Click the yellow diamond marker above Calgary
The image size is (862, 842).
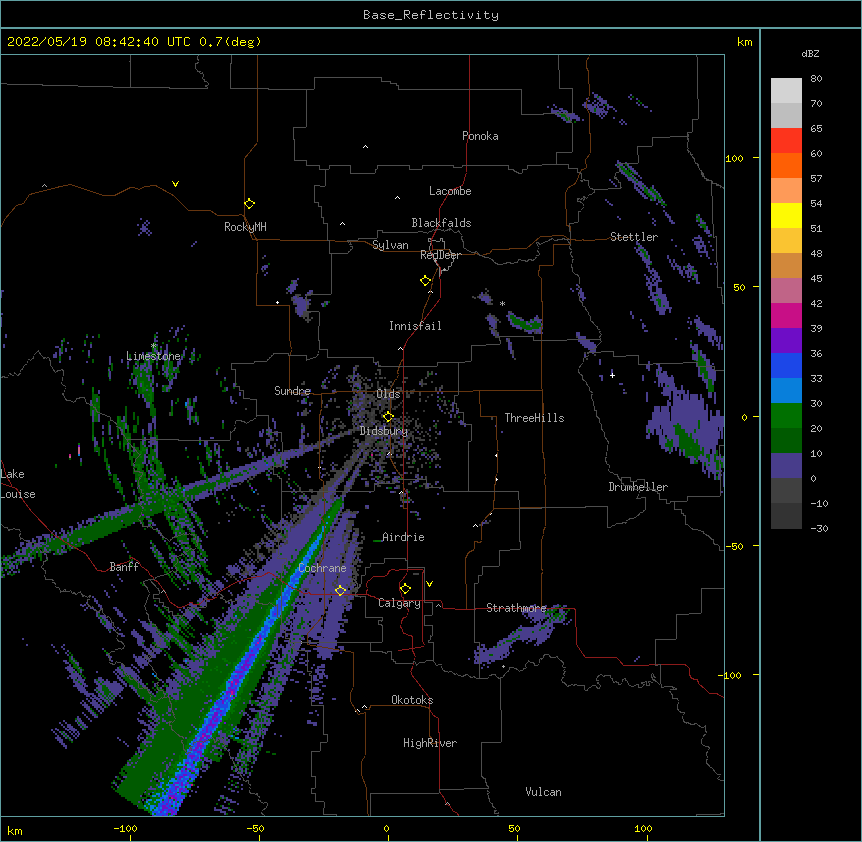[405, 589]
